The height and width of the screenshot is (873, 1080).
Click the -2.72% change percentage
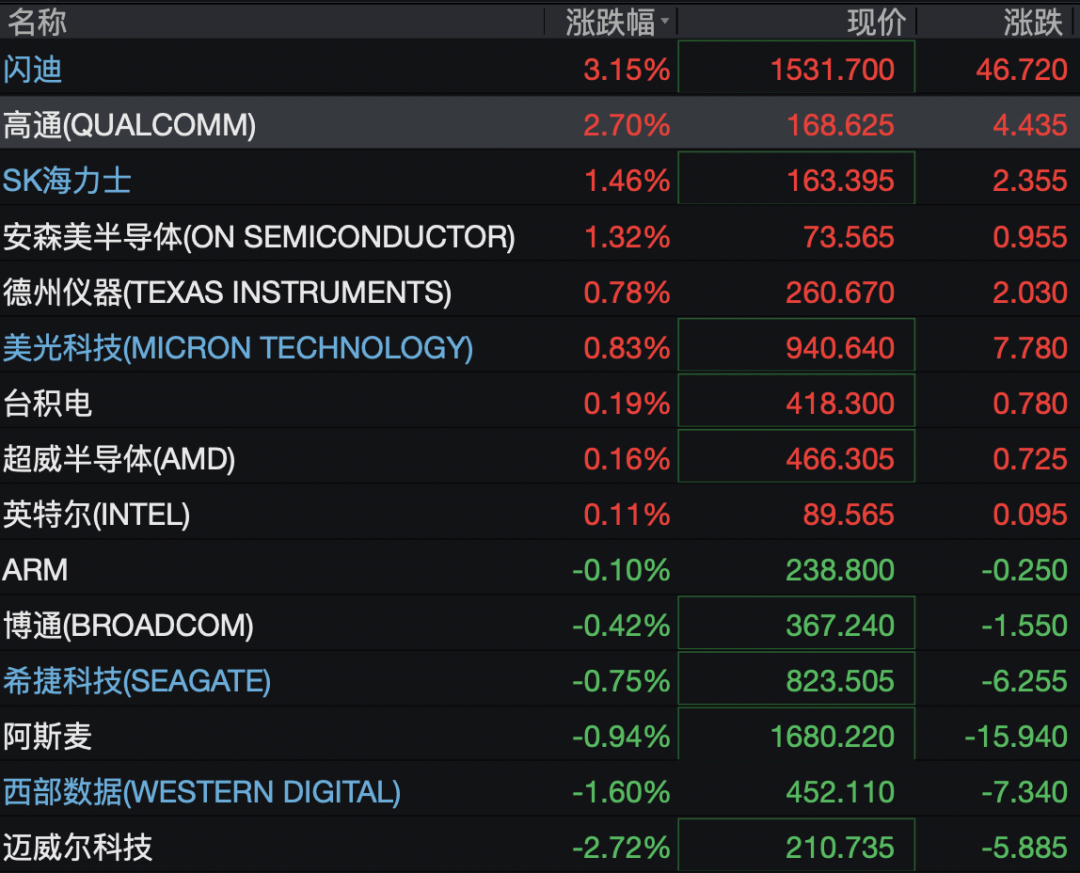pos(621,848)
